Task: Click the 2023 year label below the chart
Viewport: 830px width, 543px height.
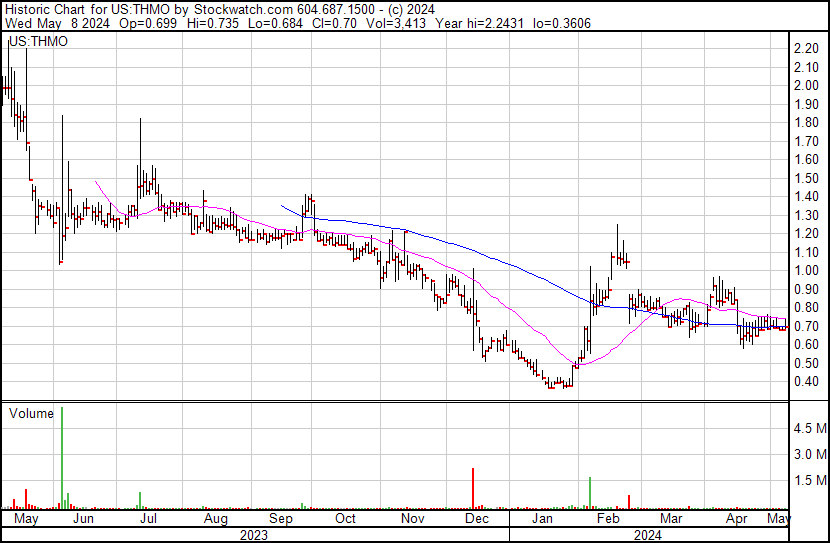Action: click(254, 535)
